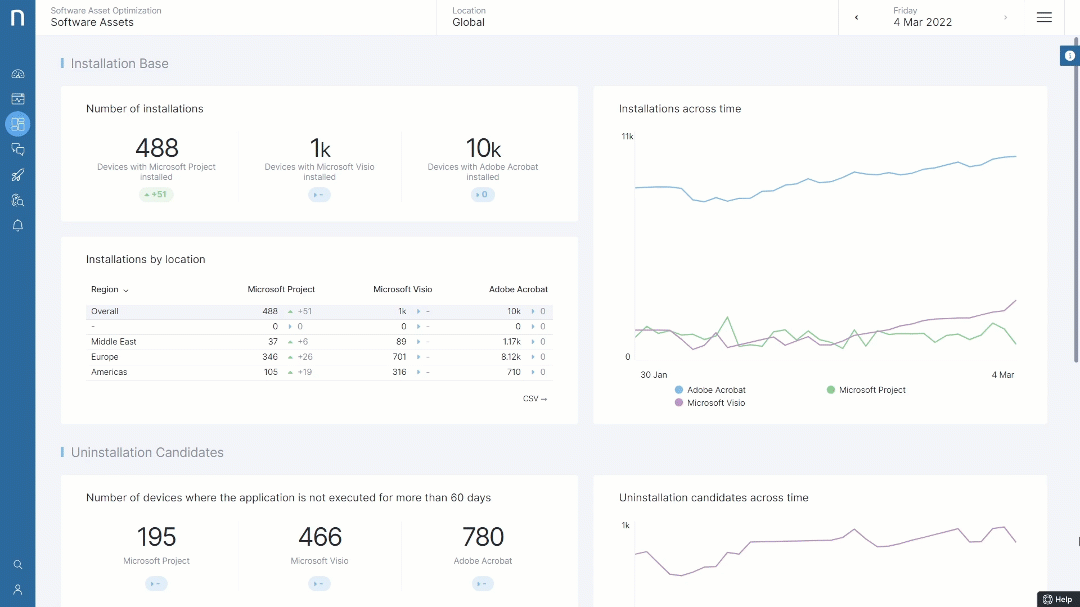This screenshot has height=607, width=1080.
Task: Open the hamburger menu at top right
Action: (1044, 17)
